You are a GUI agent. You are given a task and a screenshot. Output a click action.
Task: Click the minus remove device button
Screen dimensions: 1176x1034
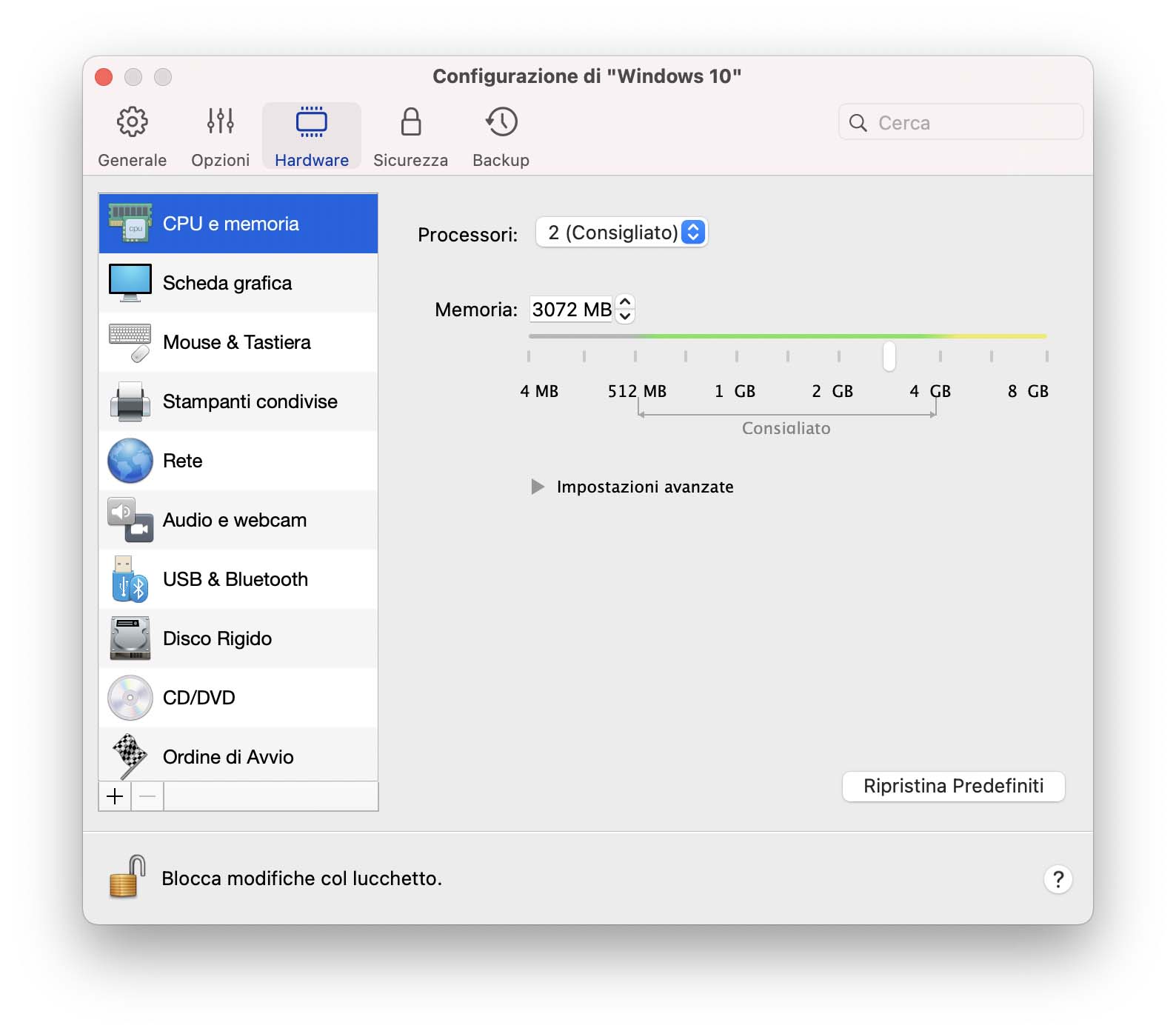[147, 796]
